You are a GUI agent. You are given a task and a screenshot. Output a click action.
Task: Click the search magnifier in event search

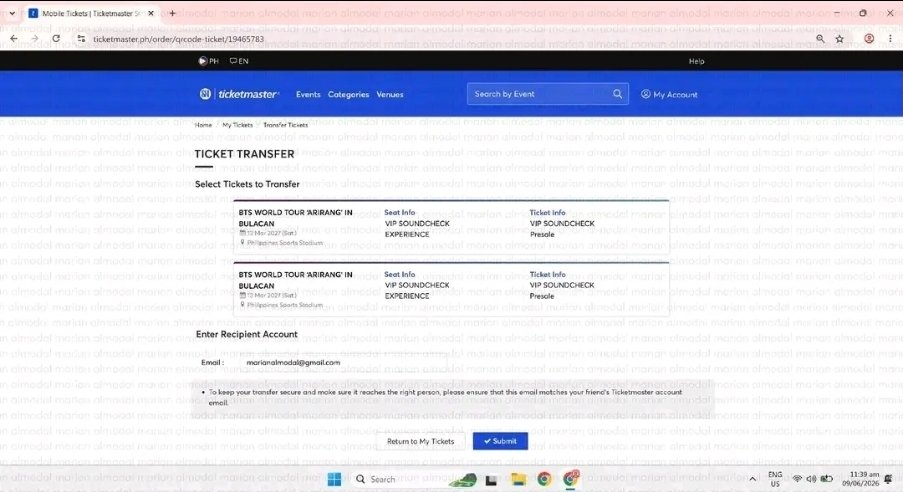click(x=617, y=93)
